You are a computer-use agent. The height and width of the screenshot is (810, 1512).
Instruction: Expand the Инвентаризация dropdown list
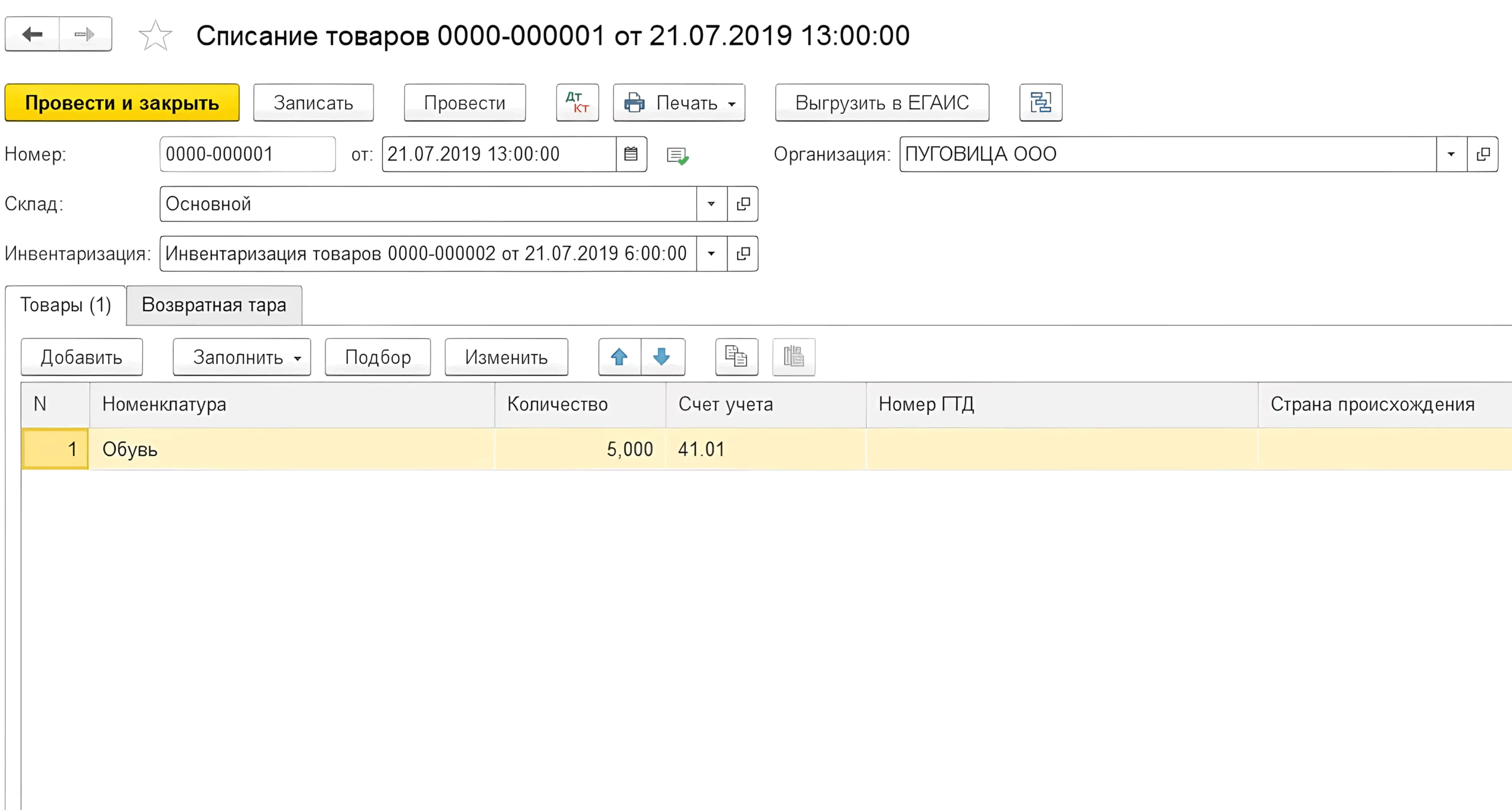click(712, 253)
